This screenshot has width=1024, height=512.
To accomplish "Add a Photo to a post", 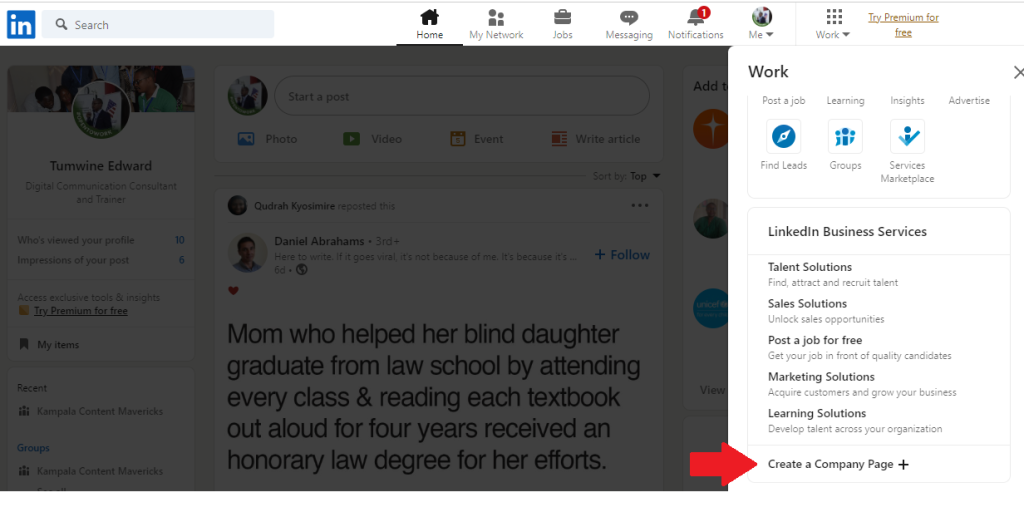I will click(268, 138).
